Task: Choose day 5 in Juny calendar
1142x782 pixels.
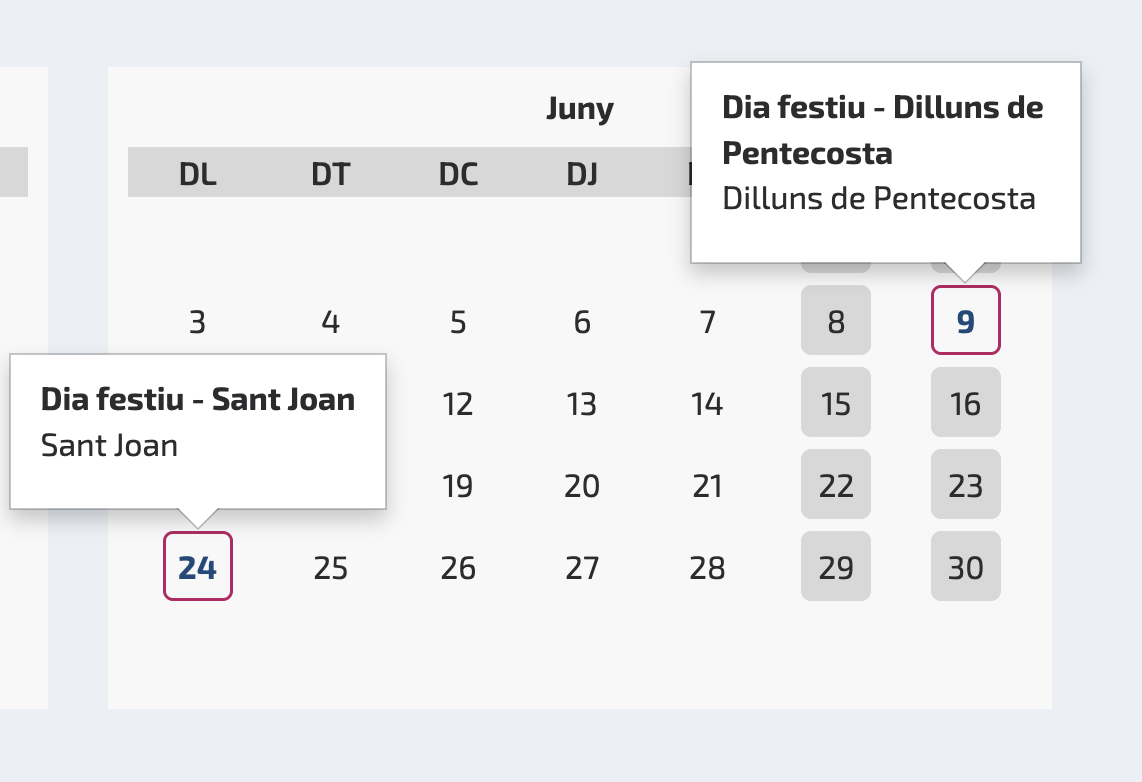Action: click(x=458, y=322)
